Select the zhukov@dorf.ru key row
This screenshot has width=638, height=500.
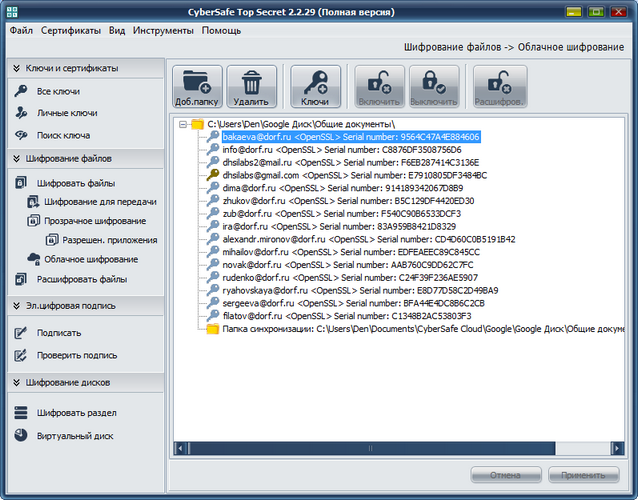[x=348, y=201]
